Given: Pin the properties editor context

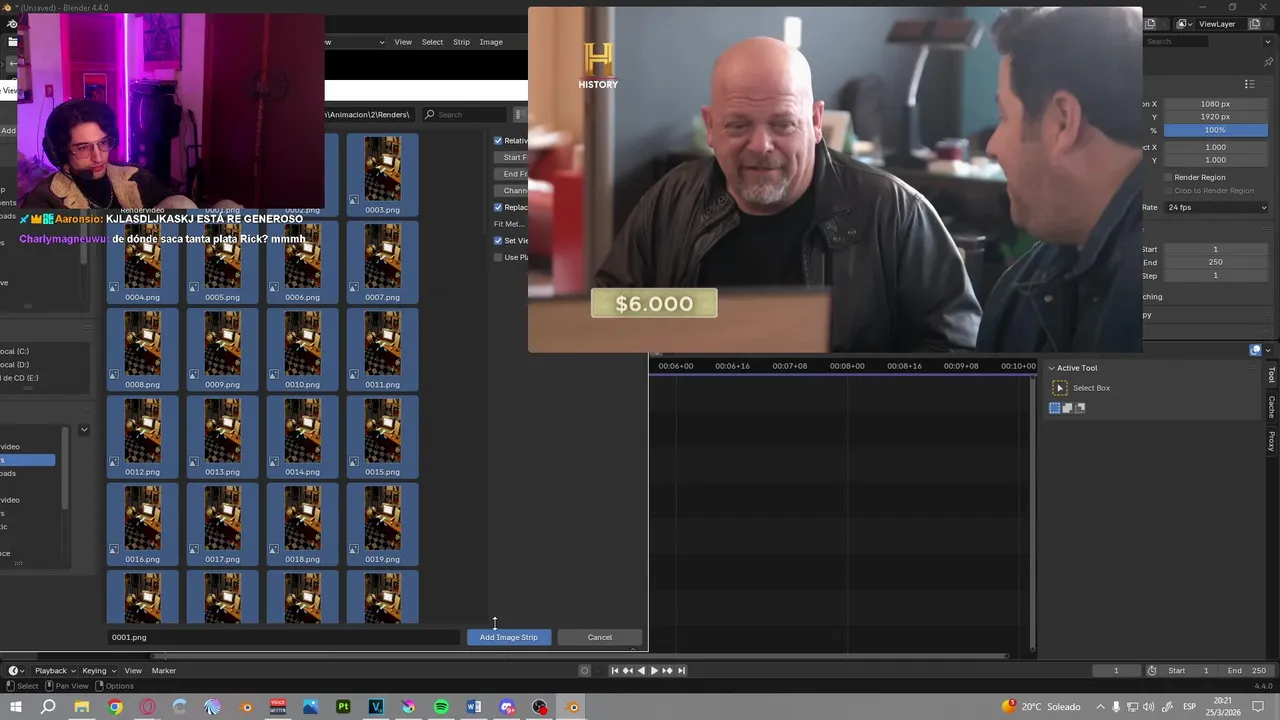Looking at the screenshot, I should [x=1268, y=61].
